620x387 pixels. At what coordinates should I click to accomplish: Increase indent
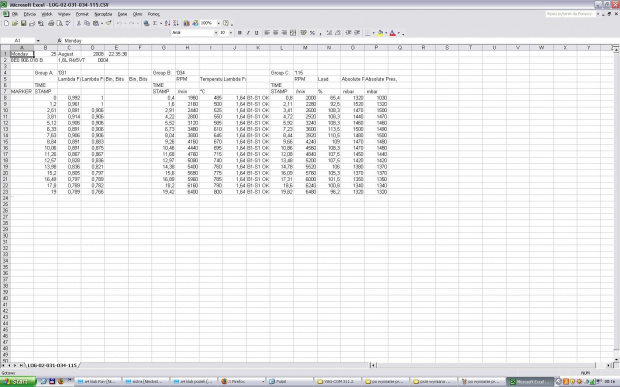pyautogui.click(x=357, y=33)
